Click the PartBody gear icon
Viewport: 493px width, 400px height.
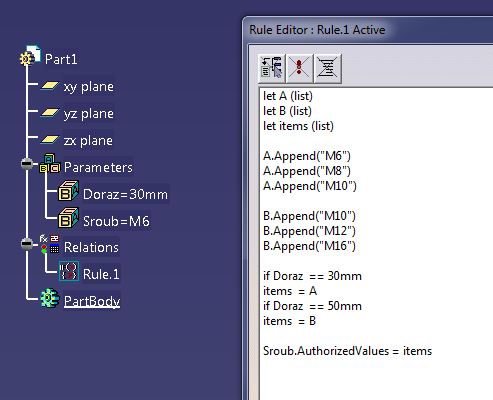(50, 298)
